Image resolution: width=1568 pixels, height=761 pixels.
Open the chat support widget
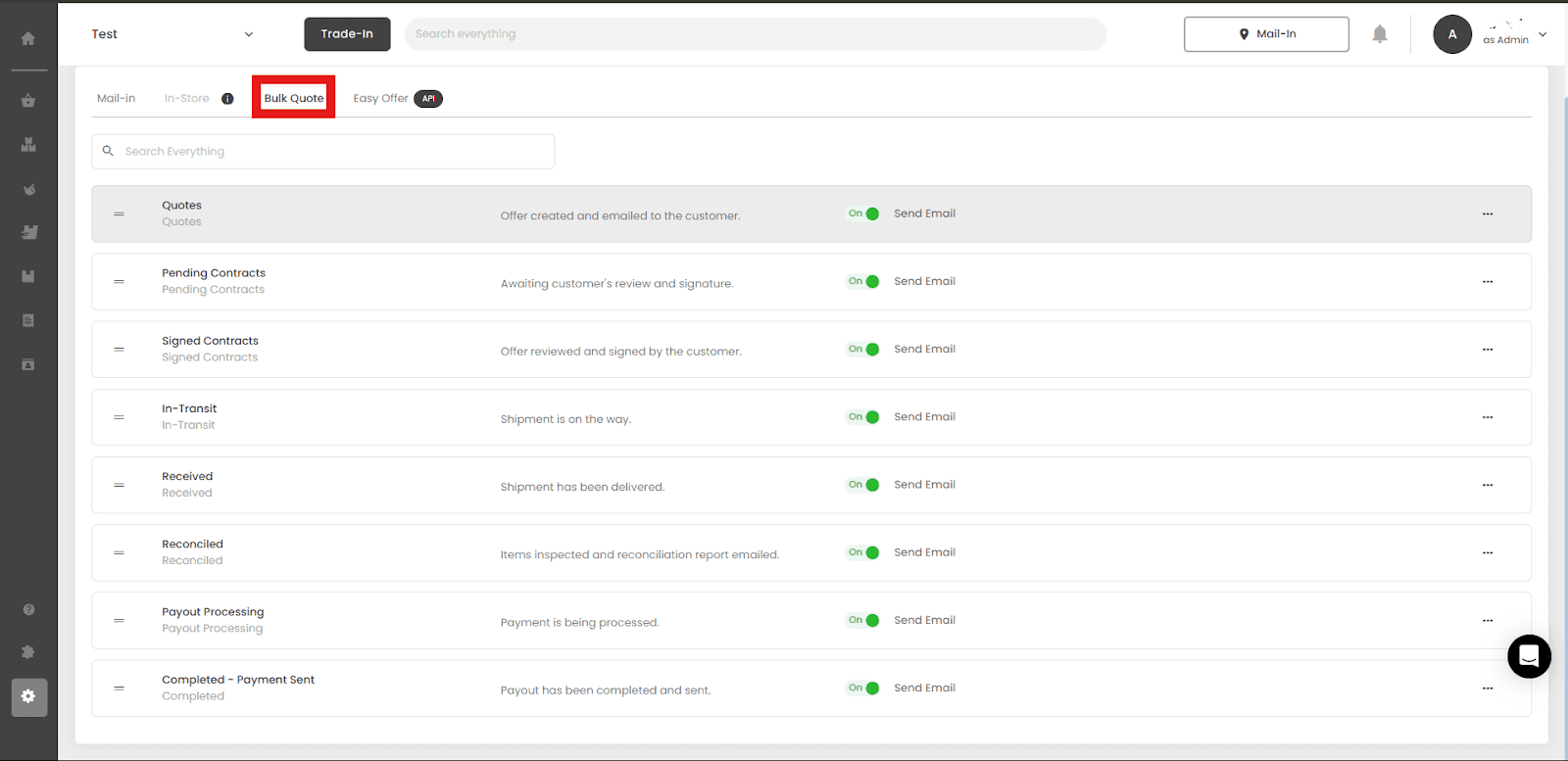click(x=1529, y=656)
